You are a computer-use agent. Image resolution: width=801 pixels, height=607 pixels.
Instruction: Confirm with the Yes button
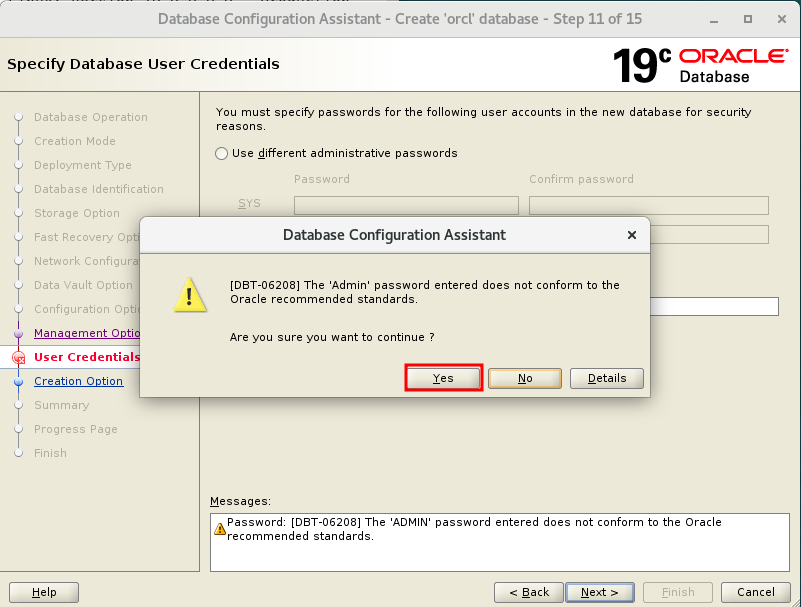click(443, 378)
